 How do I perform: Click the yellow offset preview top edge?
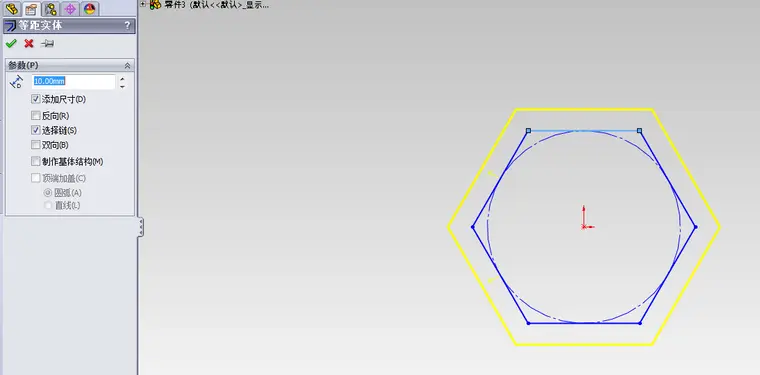click(584, 109)
